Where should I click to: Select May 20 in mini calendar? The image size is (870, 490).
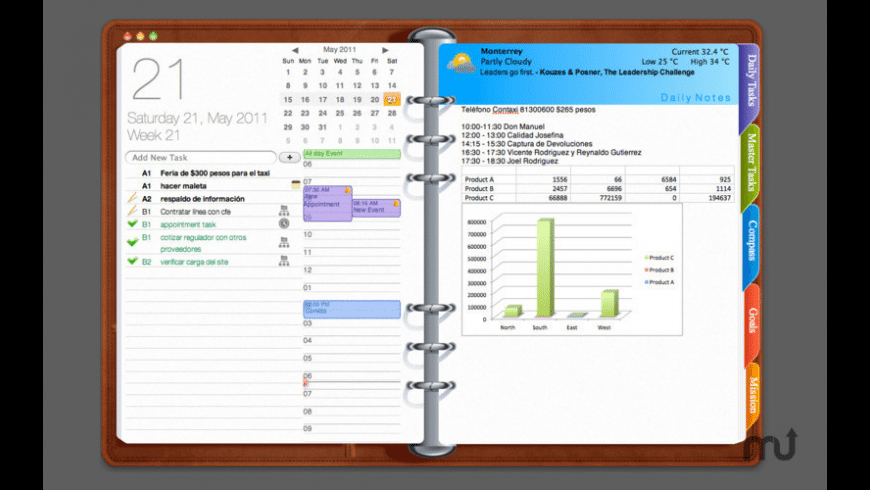(x=375, y=100)
